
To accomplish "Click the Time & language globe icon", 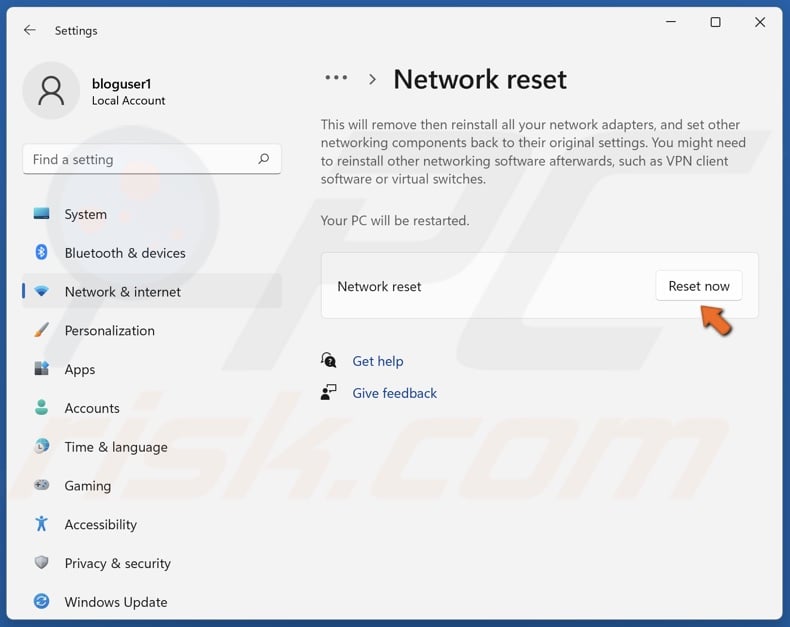I will 41,446.
